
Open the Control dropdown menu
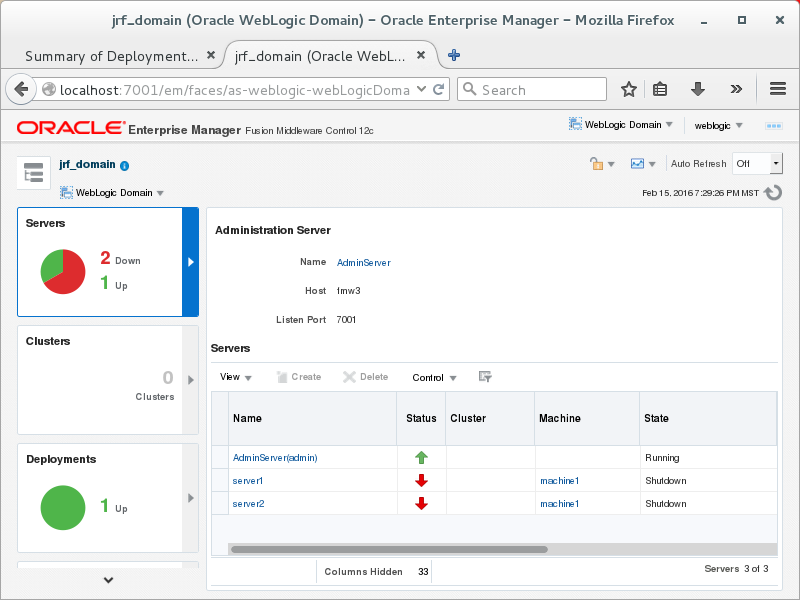click(x=434, y=378)
